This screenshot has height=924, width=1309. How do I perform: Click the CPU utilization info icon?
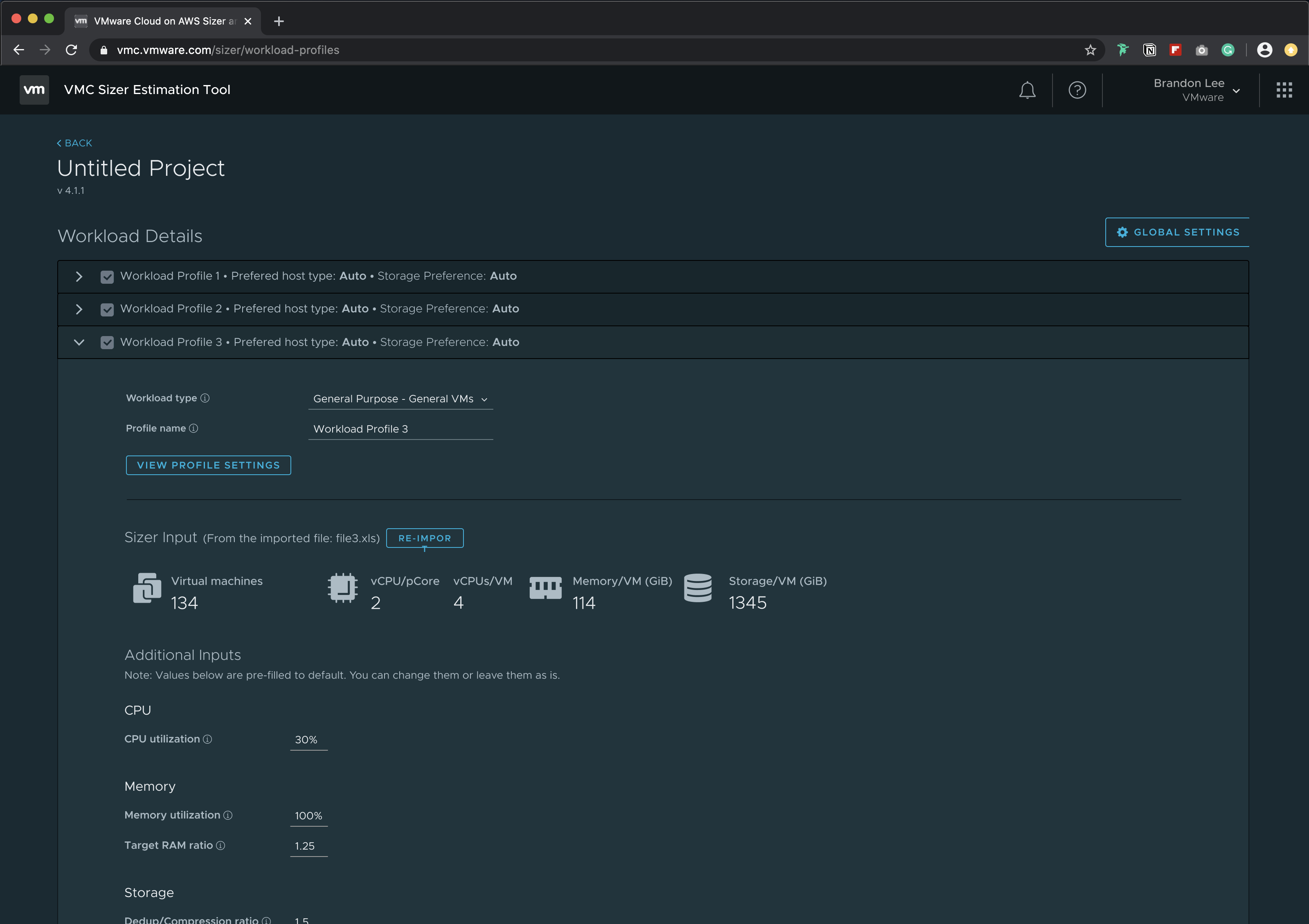point(207,739)
